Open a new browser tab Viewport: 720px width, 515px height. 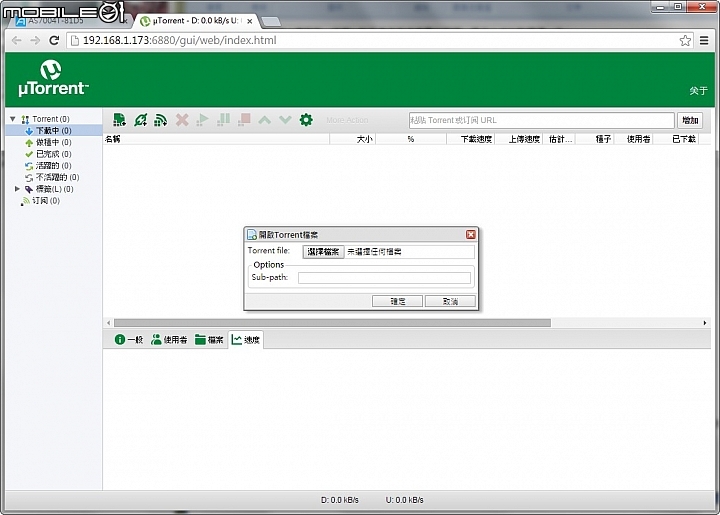pos(271,21)
